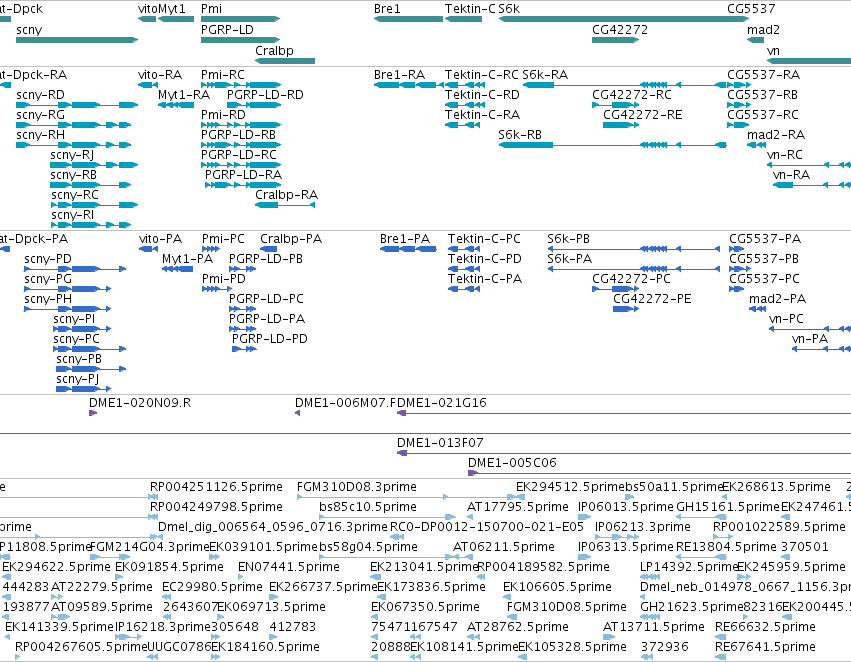Click the DME1-013F07 clone feature
This screenshot has width=851, height=662.
tap(624, 453)
